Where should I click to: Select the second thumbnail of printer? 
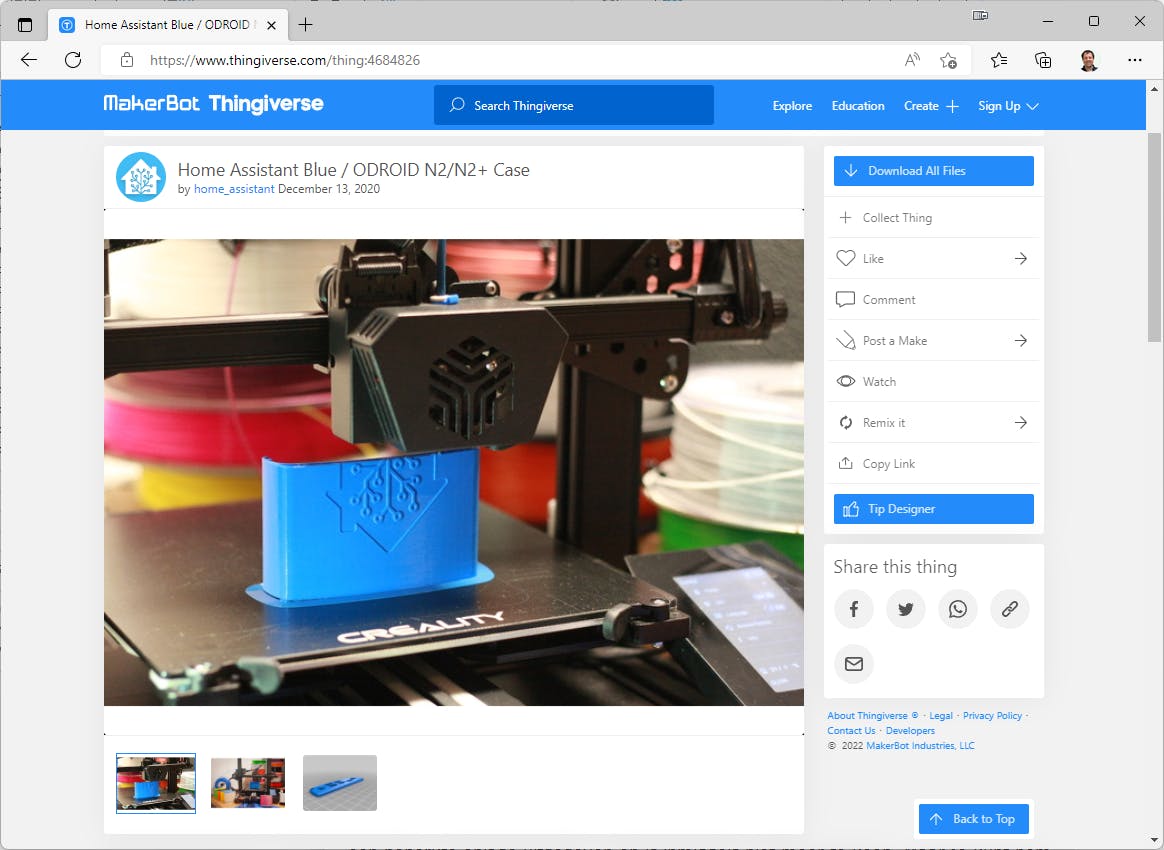[x=248, y=783]
